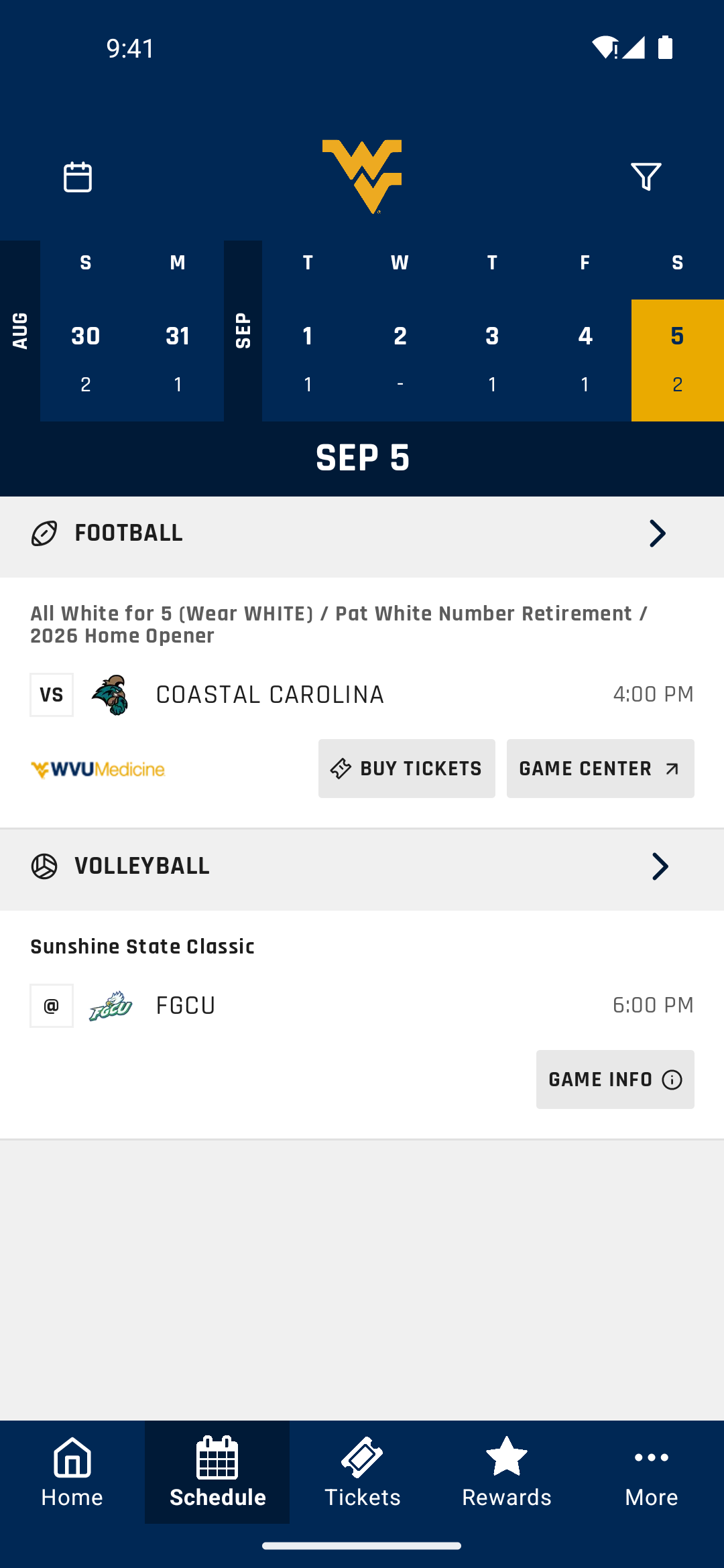
Task: Select Friday September 4 date
Action: point(585,360)
